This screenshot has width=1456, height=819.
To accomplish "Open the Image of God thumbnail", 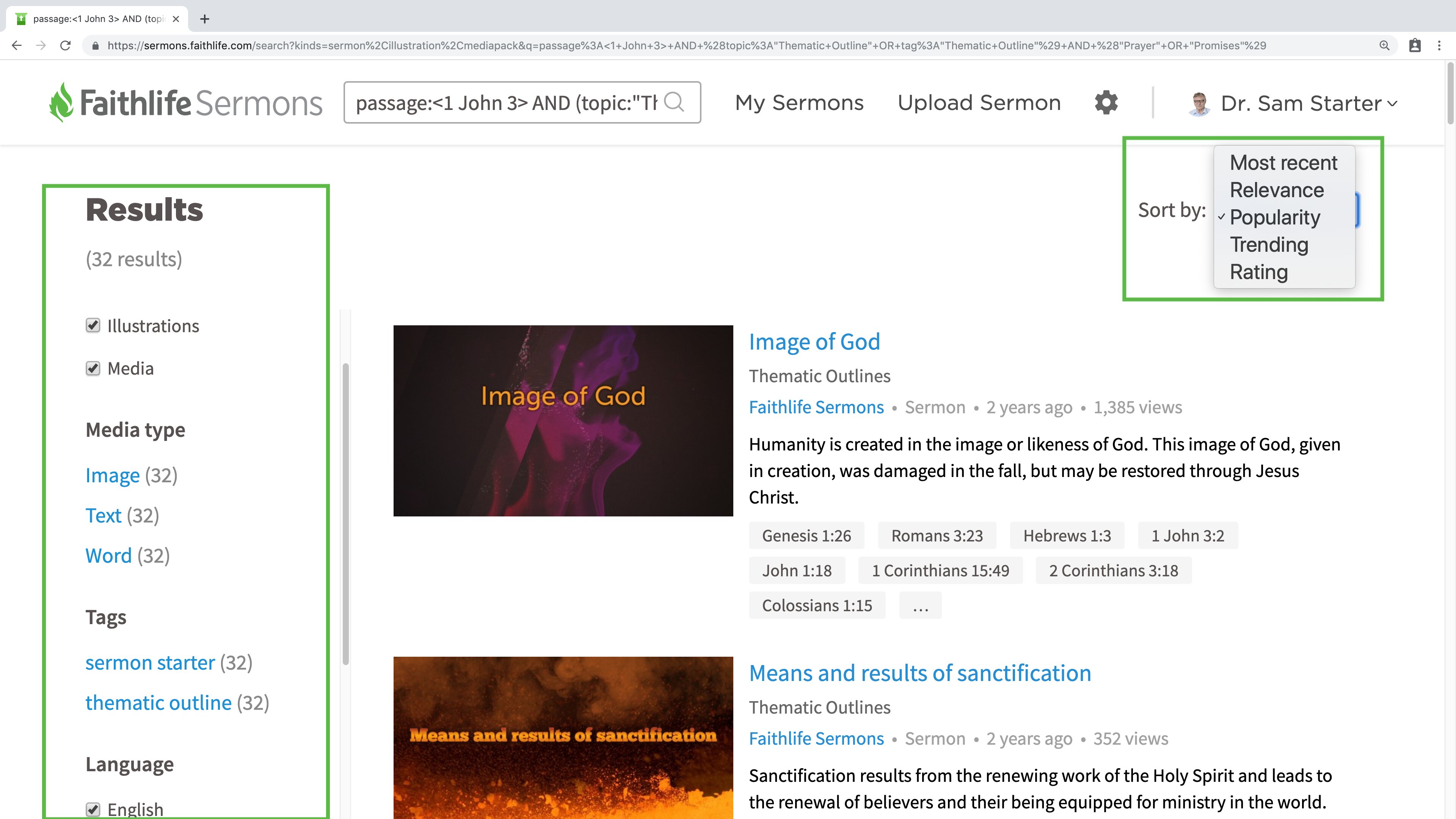I will coord(563,420).
